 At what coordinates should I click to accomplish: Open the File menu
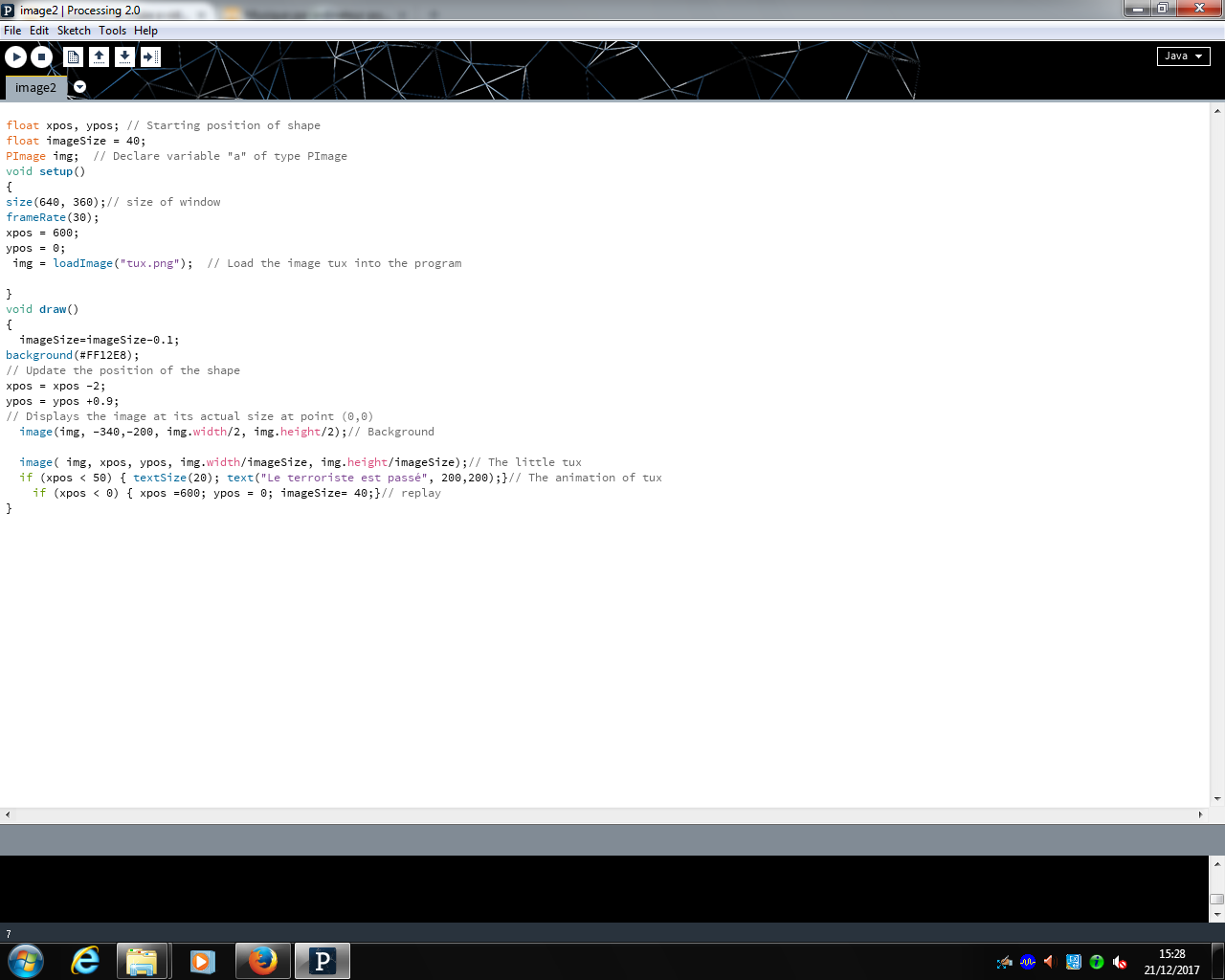12,31
